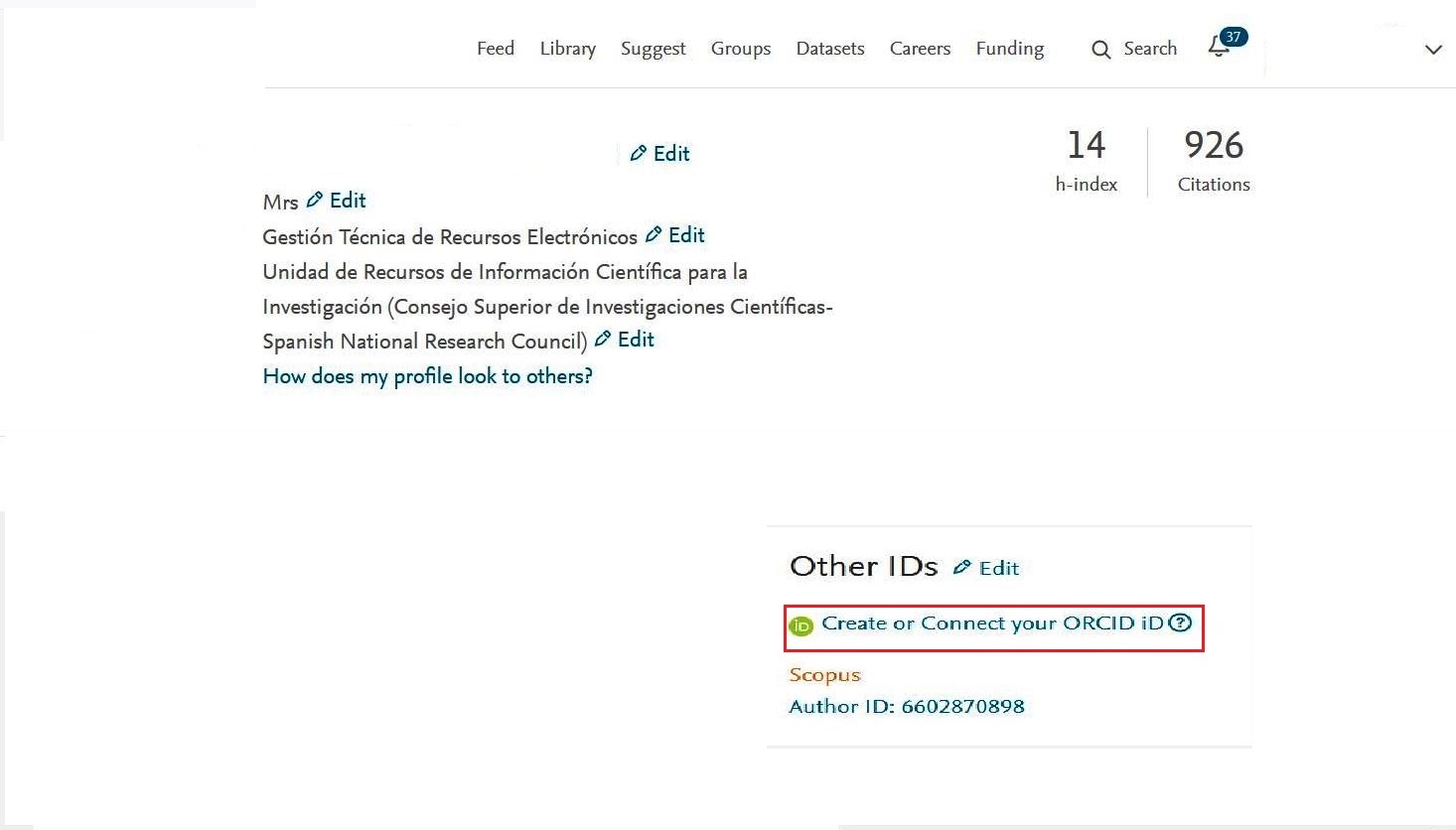Select Careers in the top navigation
1456x830 pixels.
tap(920, 49)
